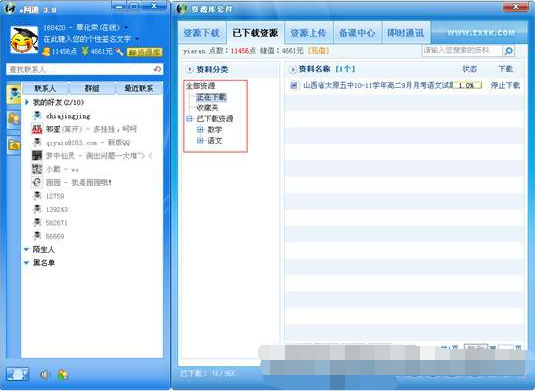Expand the 数学 tree node

[200, 130]
